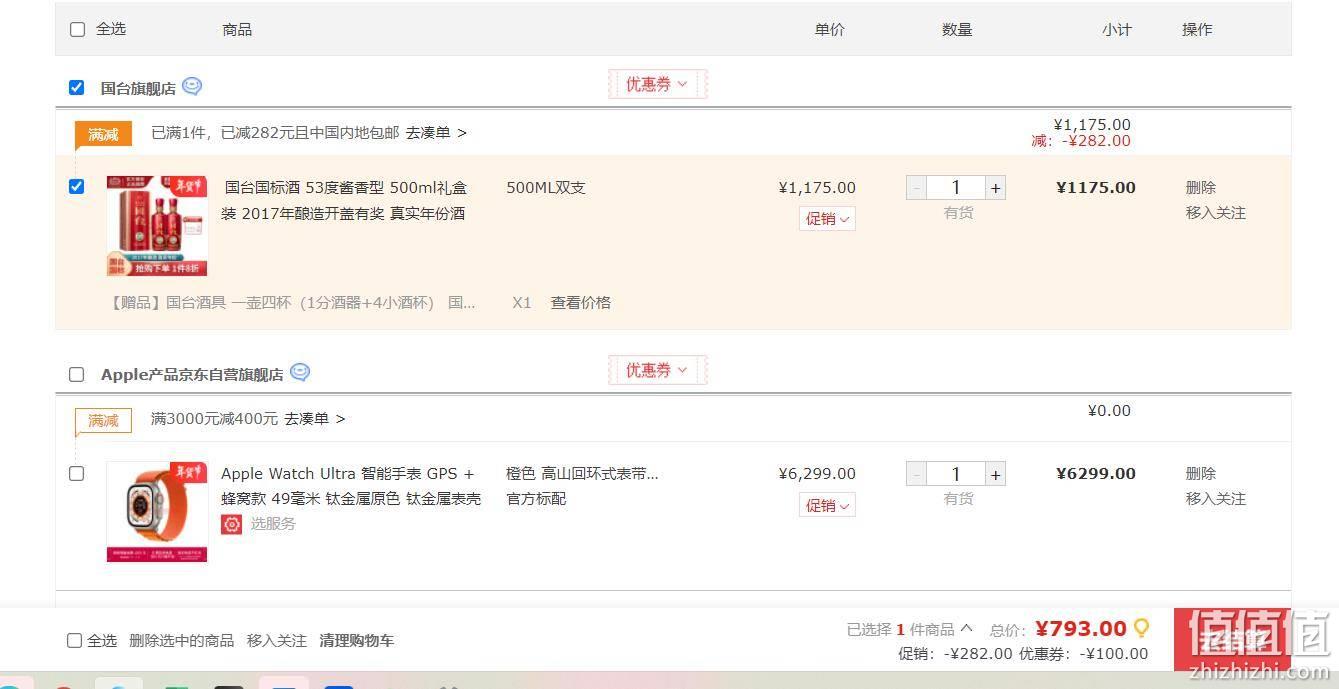Click 去凑单 next to 满3000元减400元
Viewport: 1339px width, 689px height.
pyautogui.click(x=315, y=418)
